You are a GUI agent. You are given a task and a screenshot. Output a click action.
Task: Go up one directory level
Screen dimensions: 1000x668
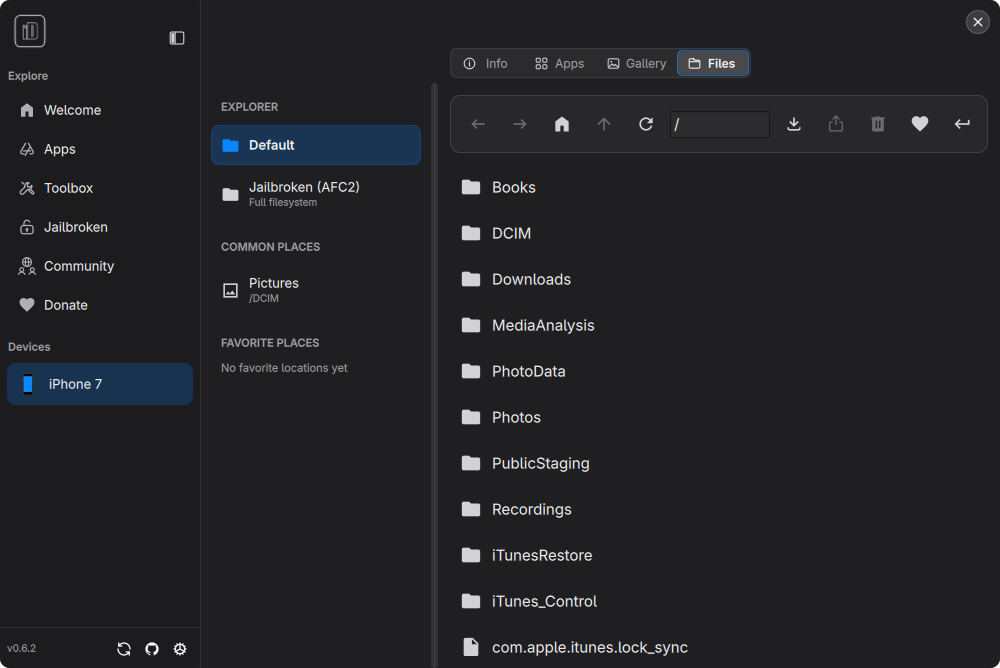point(604,124)
